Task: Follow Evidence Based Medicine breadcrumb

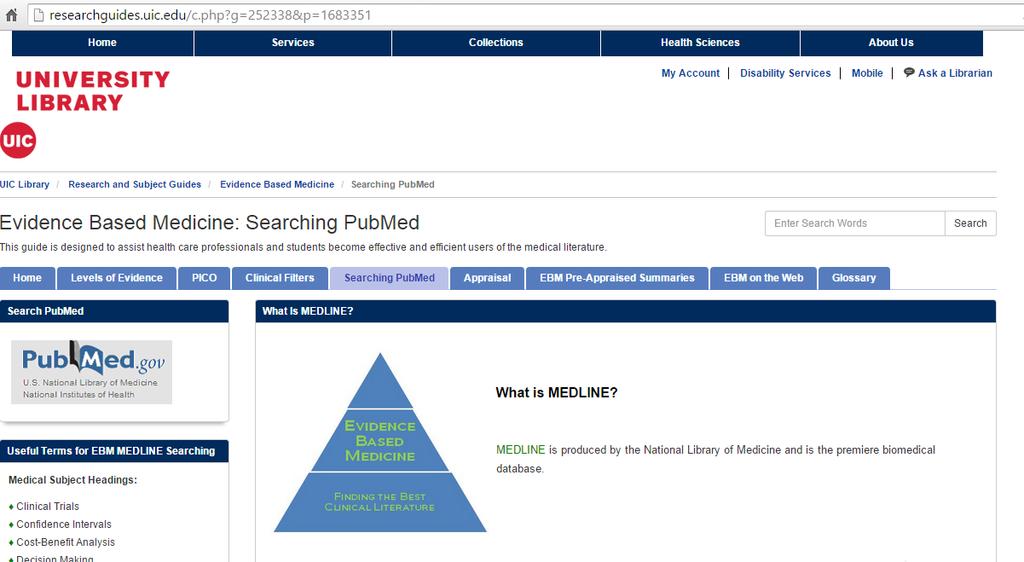Action: point(277,185)
